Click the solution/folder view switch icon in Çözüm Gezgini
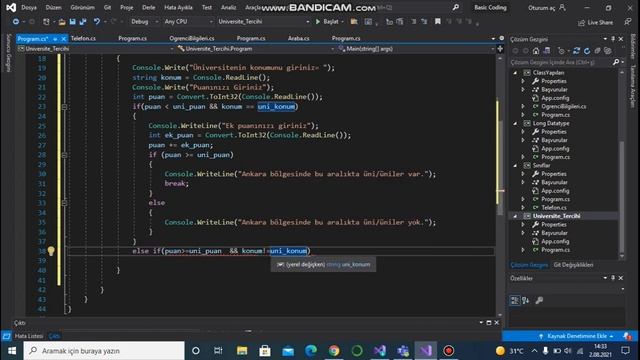Image resolution: width=640 pixels, height=360 pixels. [547, 51]
